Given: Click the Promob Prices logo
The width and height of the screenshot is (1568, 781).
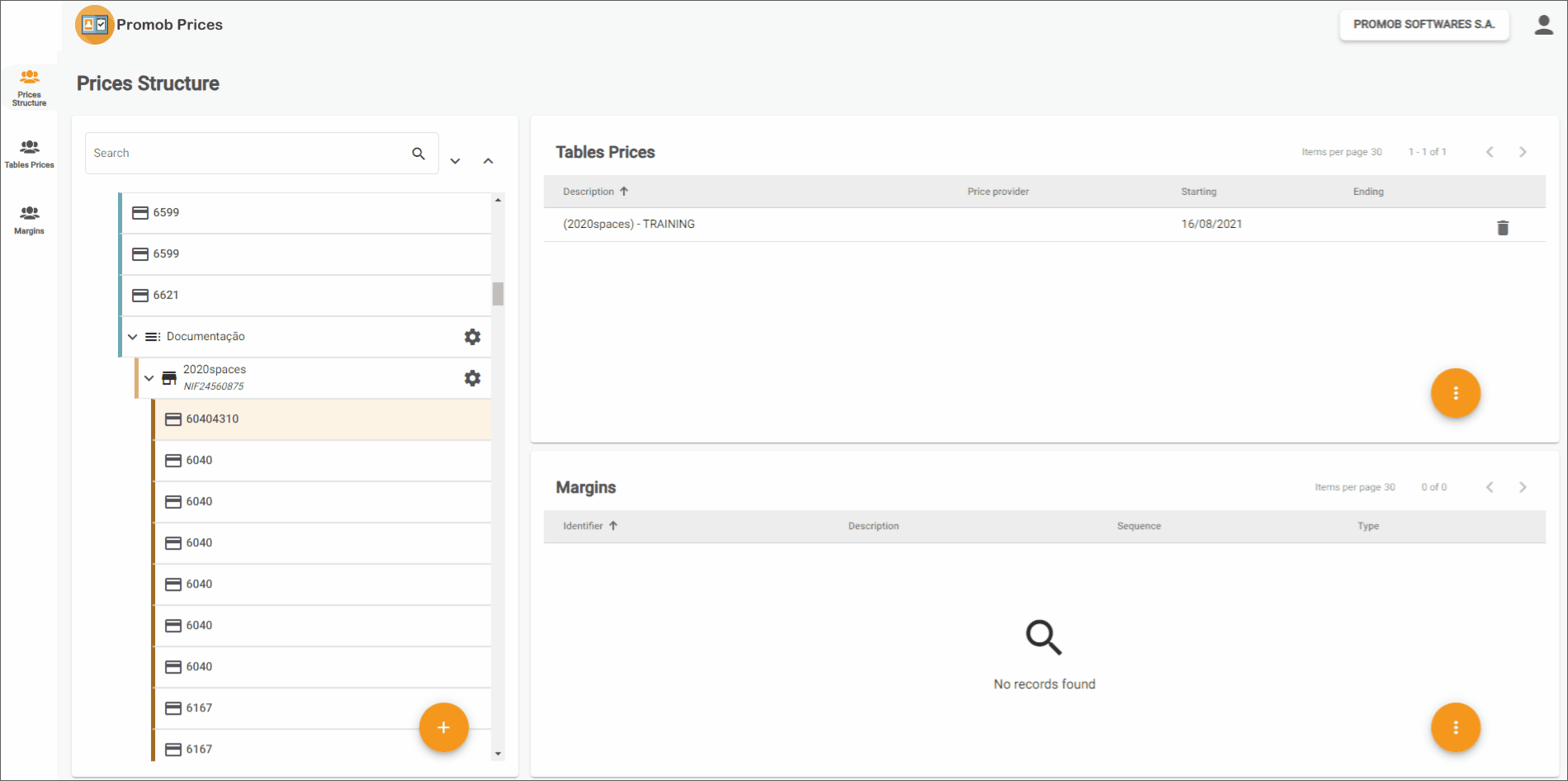Looking at the screenshot, I should coord(95,25).
